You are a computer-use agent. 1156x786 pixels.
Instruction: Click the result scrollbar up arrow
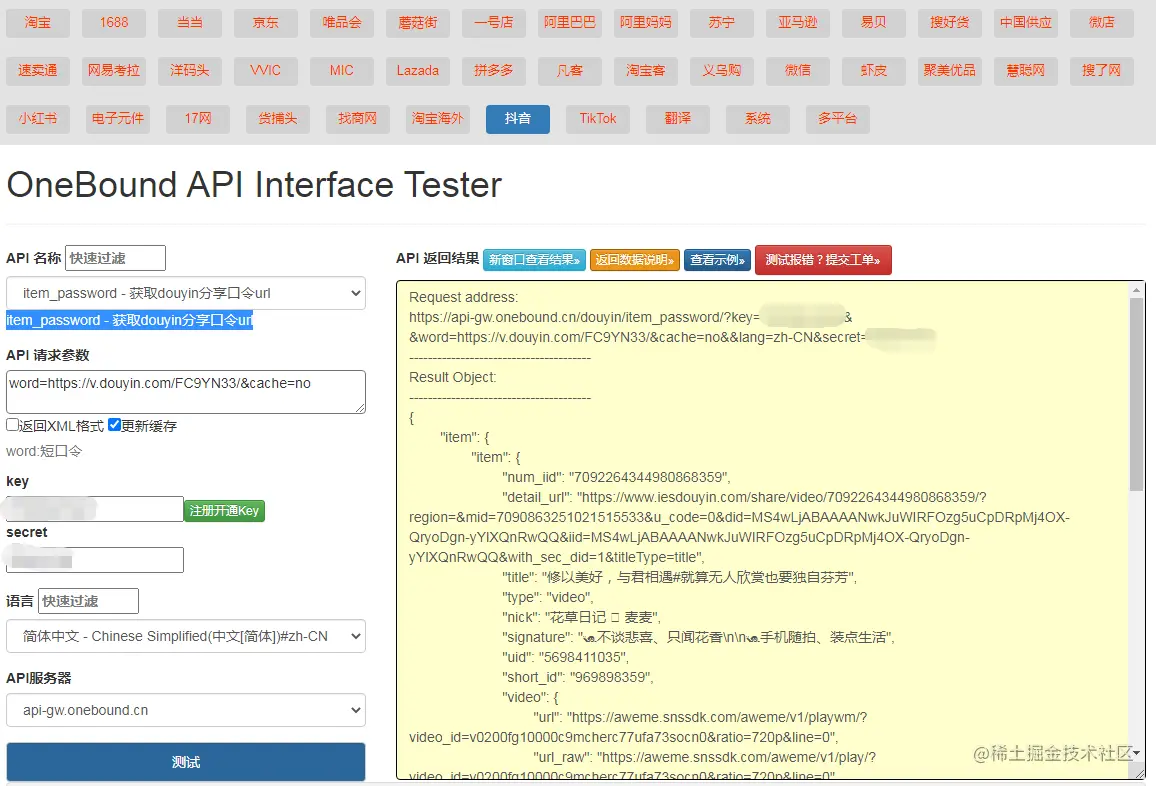pos(1136,289)
